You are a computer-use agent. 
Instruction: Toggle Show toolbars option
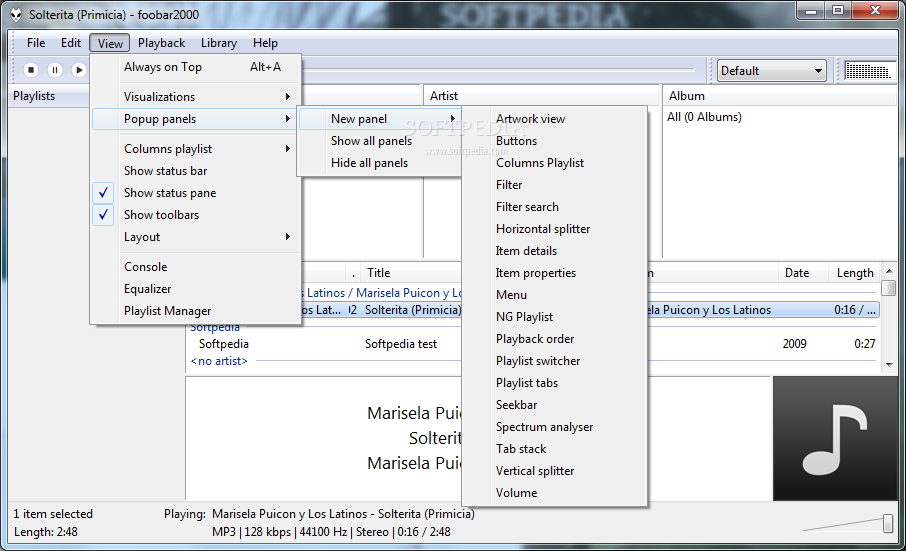(196, 215)
